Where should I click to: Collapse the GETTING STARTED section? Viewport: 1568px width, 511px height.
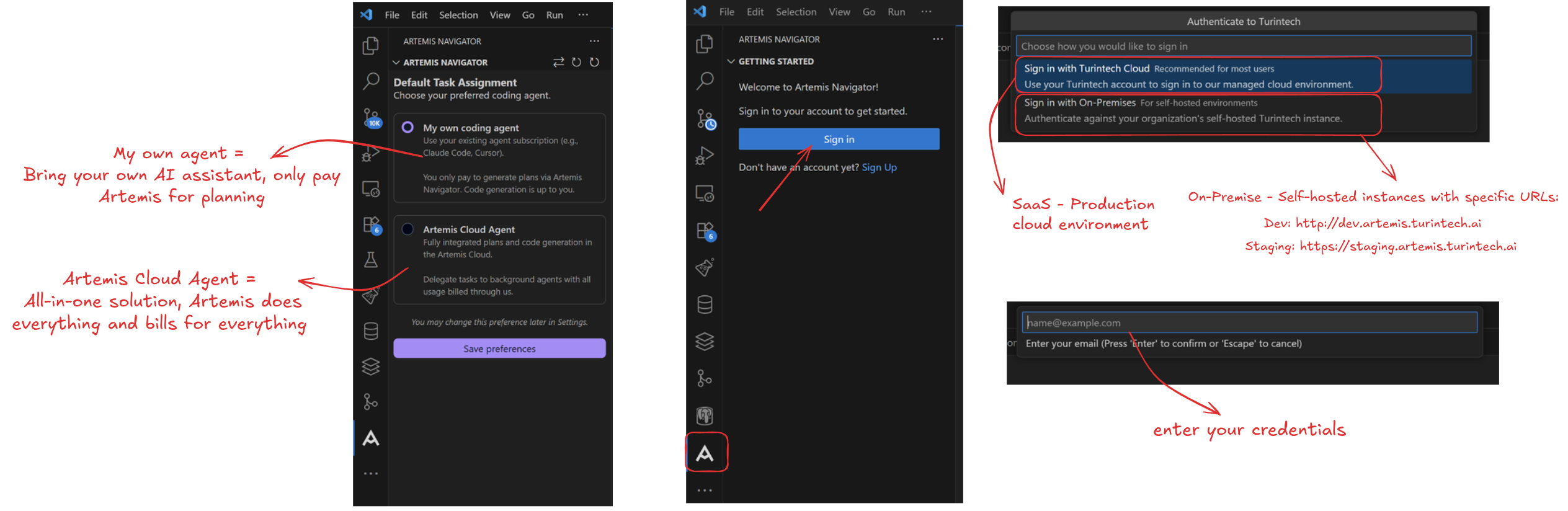click(731, 61)
